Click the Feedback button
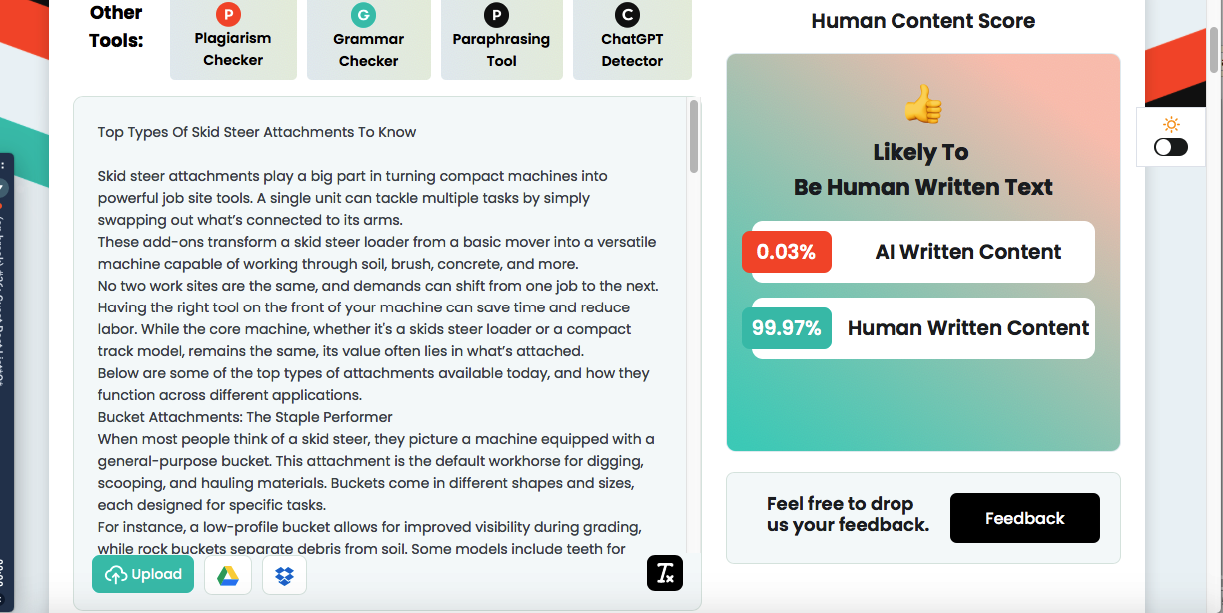Screen dimensions: 1223x613 coord(1025,518)
